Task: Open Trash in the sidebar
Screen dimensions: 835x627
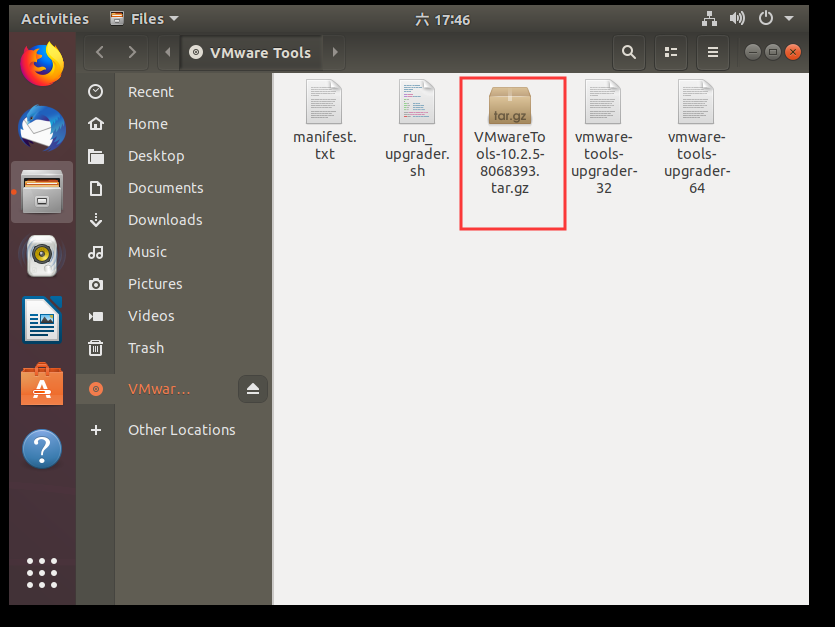Action: [x=174, y=347]
